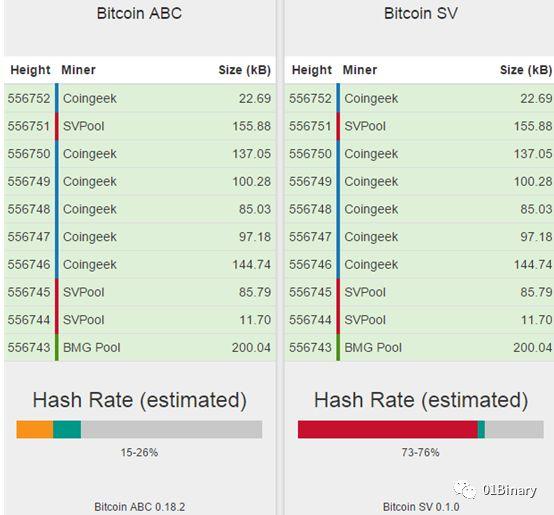This screenshot has height=515, width=554.
Task: Select block 556751 SVPool row in Bitcoin SV
Action: pos(419,126)
